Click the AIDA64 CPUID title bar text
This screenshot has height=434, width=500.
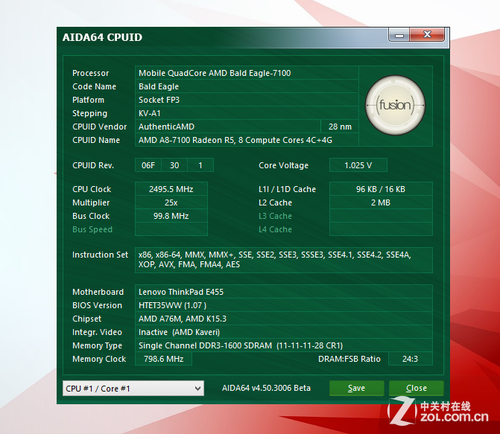tap(102, 37)
